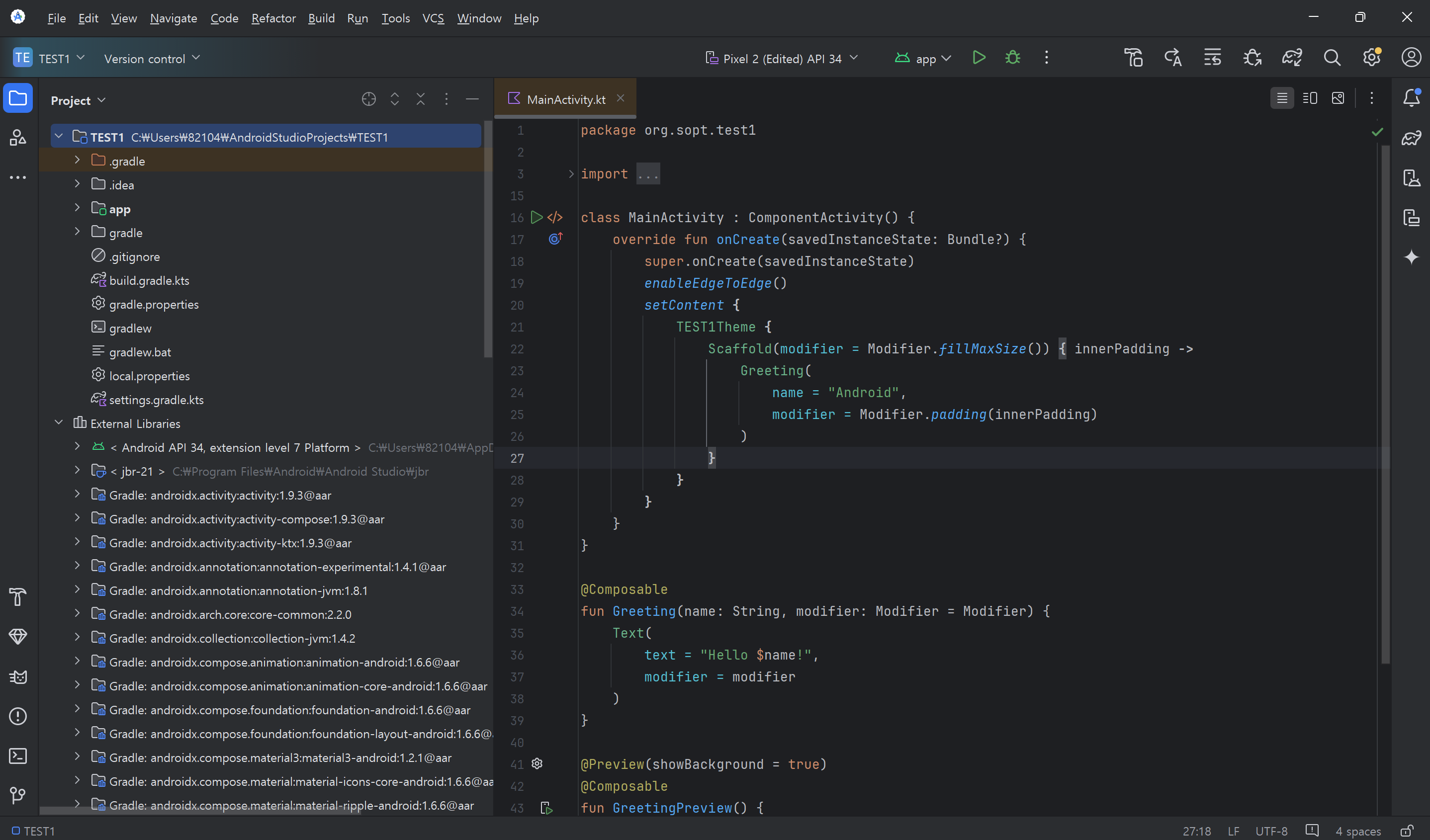The image size is (1430, 840).
Task: Switch editor to Code-only view mode
Action: [1282, 99]
